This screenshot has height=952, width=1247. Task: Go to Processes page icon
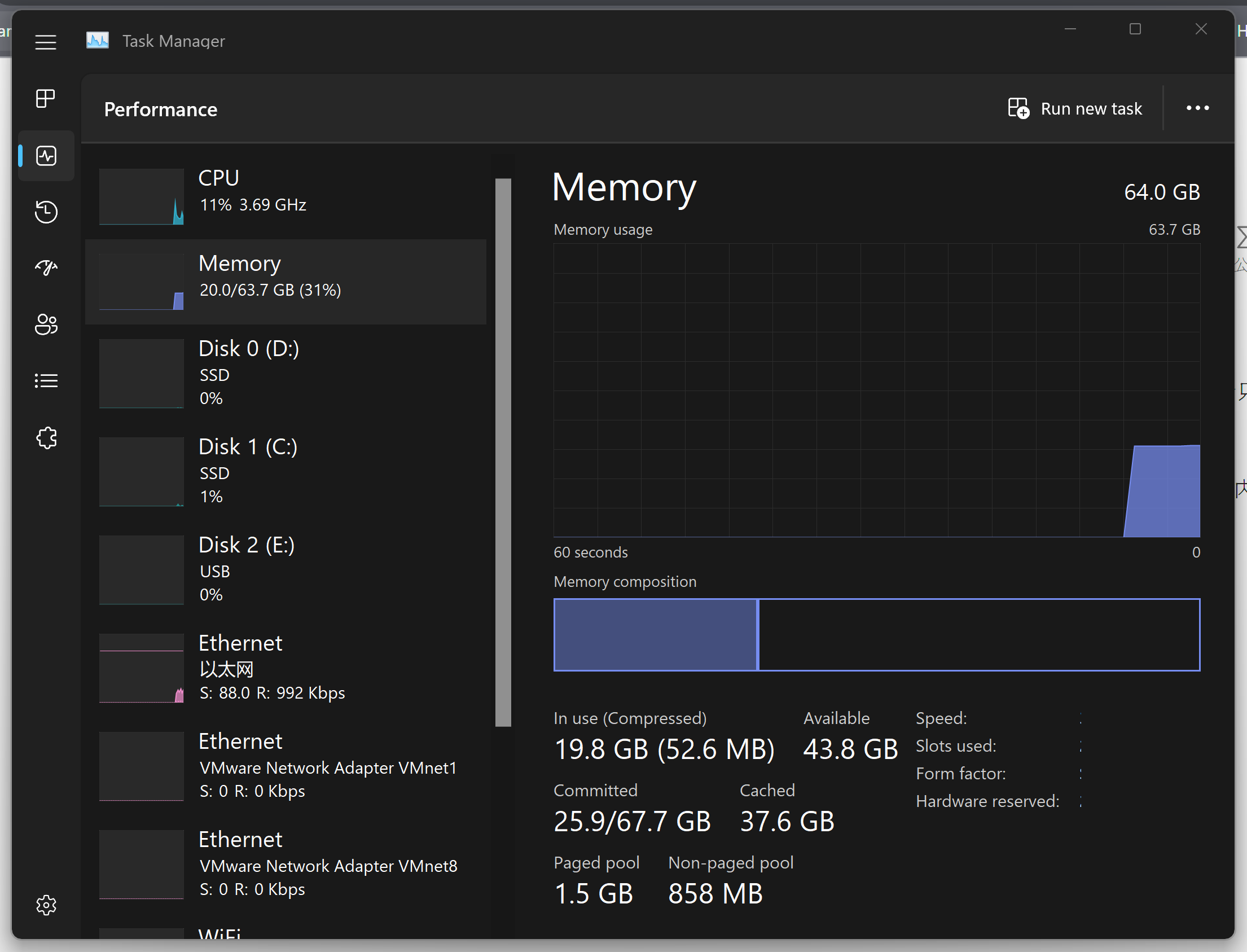[x=45, y=99]
